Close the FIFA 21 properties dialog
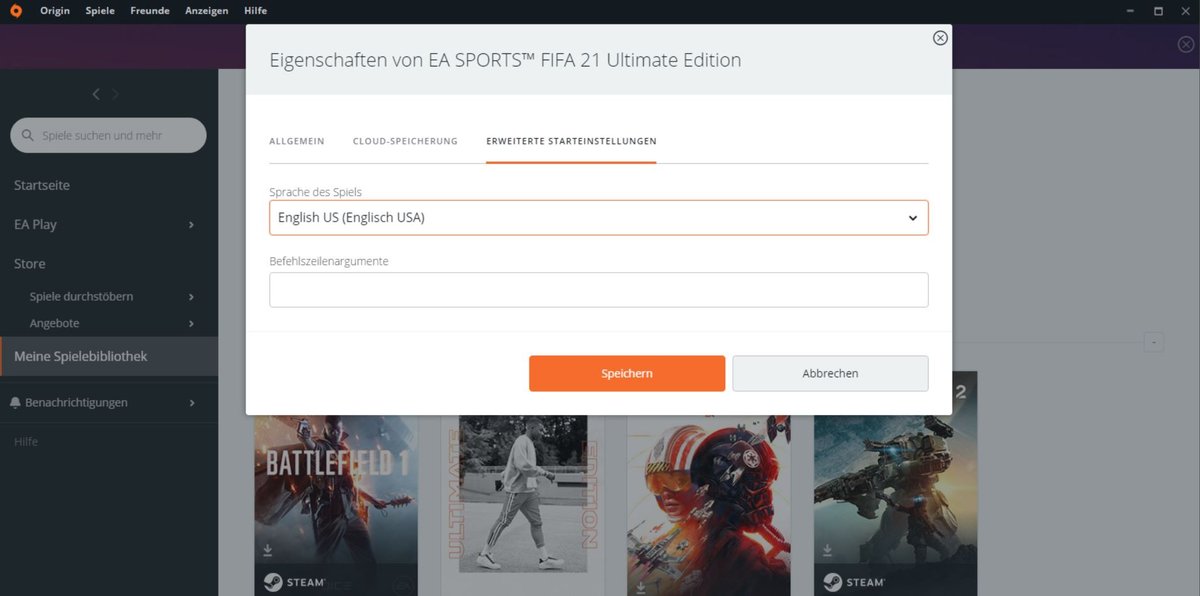This screenshot has width=1200, height=596. 940,38
